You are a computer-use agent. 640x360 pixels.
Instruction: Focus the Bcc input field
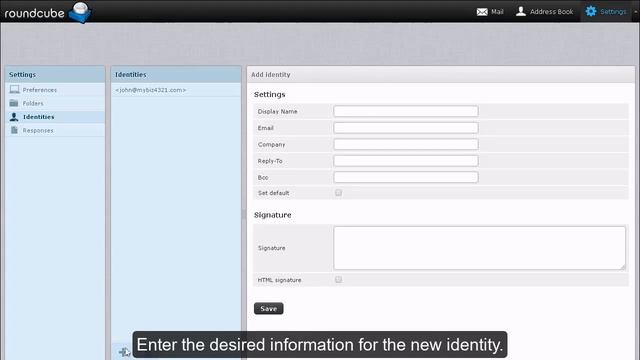tap(406, 177)
